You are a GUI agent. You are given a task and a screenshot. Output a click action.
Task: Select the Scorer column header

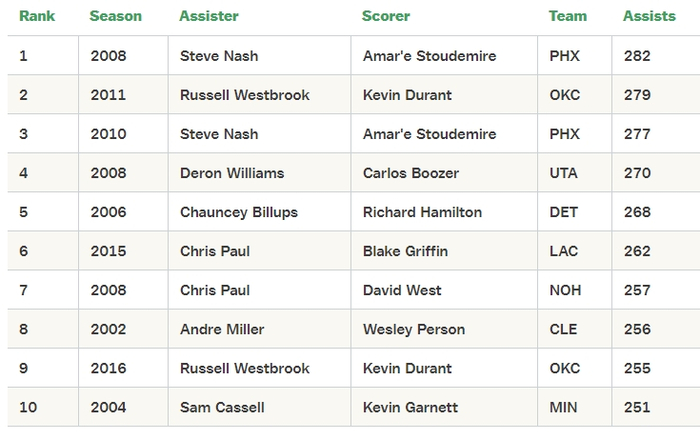tap(386, 16)
